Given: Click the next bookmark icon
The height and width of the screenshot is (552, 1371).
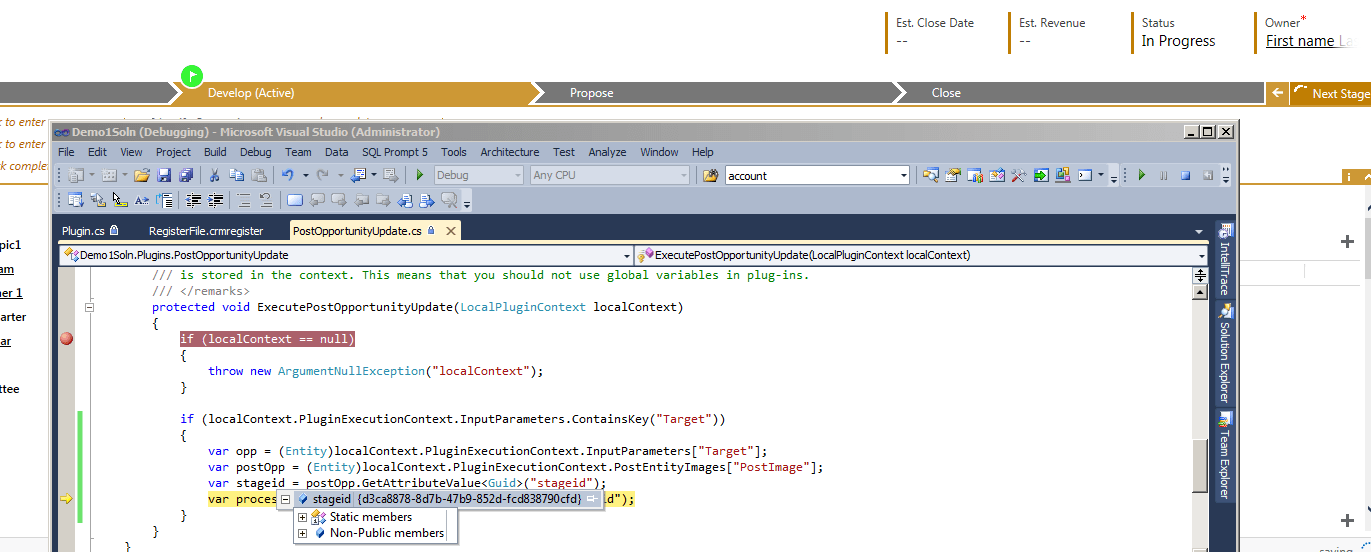Looking at the screenshot, I should tap(339, 200).
